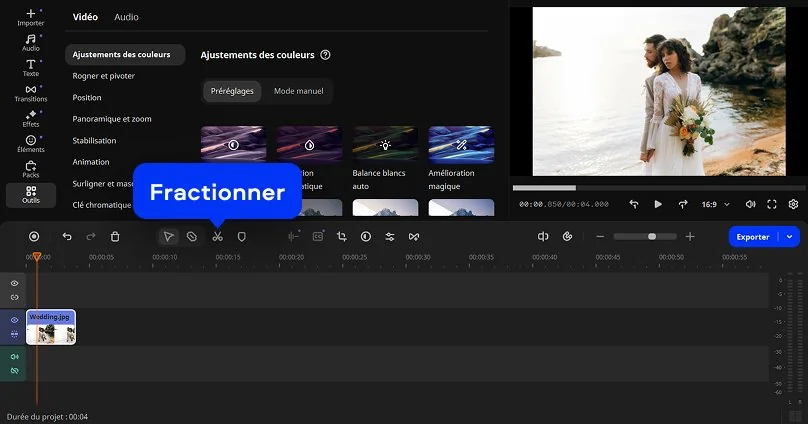The height and width of the screenshot is (424, 808).
Task: Click the Fractionner scissors tool
Action: point(217,237)
